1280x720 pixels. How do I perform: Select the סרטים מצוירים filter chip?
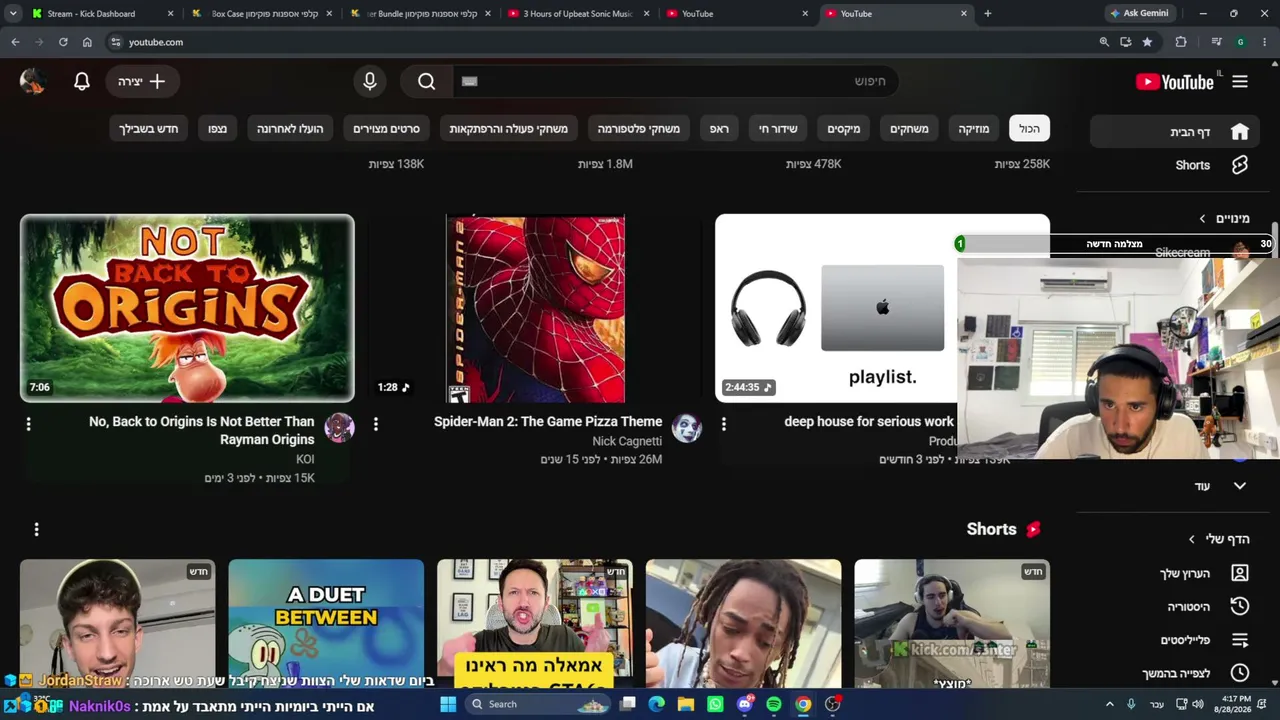[x=386, y=129]
